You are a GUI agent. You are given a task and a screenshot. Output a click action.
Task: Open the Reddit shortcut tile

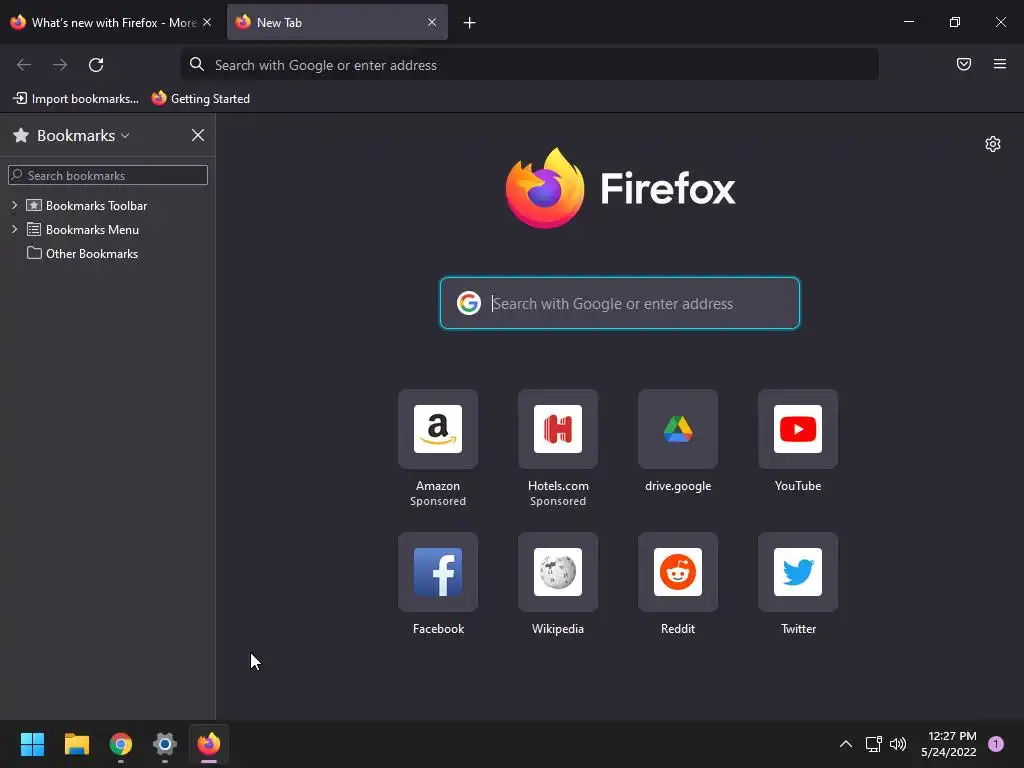pyautogui.click(x=678, y=572)
